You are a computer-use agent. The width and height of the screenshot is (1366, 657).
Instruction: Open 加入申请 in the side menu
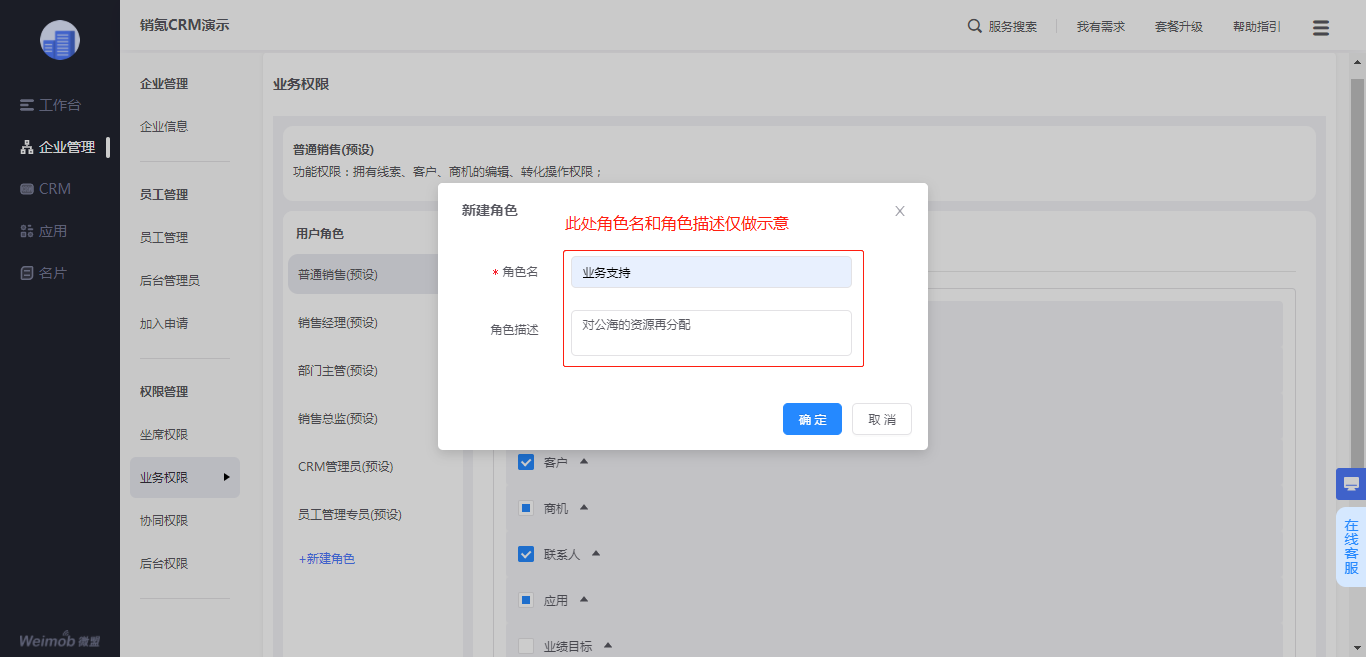(164, 324)
